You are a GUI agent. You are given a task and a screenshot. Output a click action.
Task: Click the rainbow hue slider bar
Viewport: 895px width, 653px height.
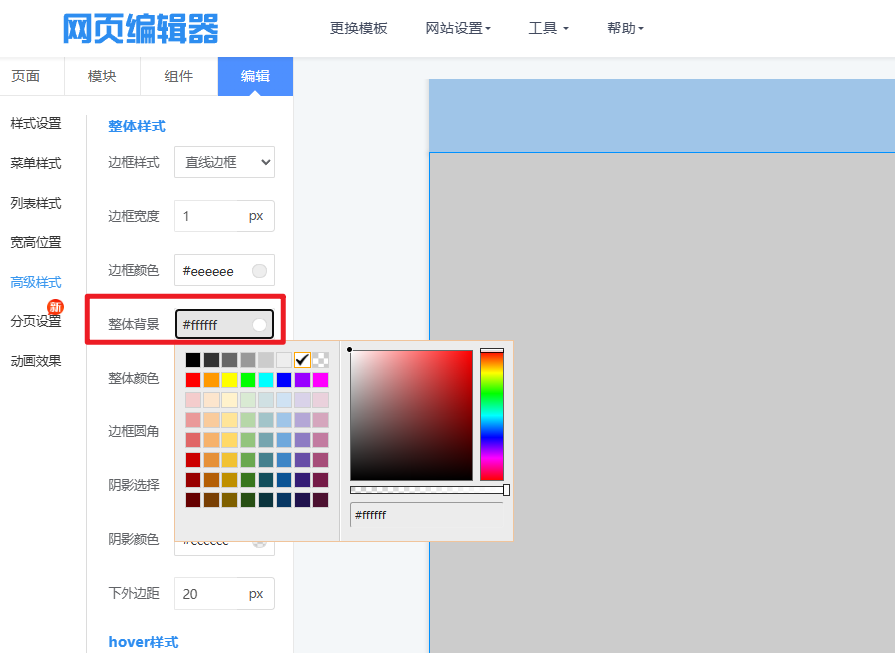[x=492, y=415]
